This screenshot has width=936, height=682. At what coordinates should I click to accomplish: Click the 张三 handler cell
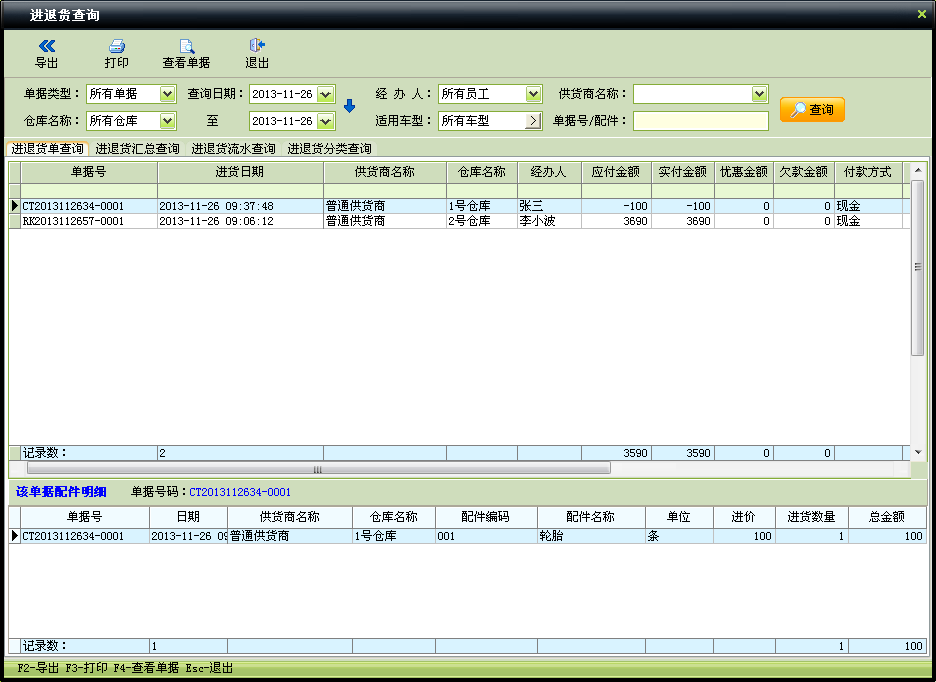coord(549,206)
